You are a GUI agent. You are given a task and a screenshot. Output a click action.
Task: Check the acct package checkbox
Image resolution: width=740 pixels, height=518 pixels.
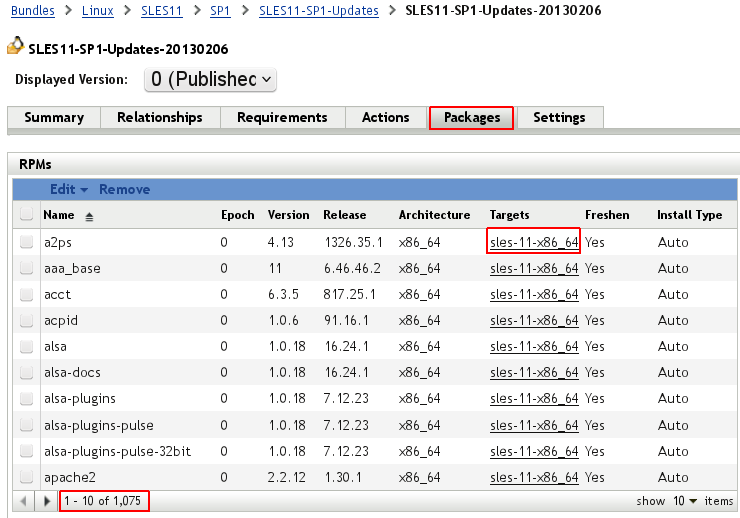[x=26, y=294]
